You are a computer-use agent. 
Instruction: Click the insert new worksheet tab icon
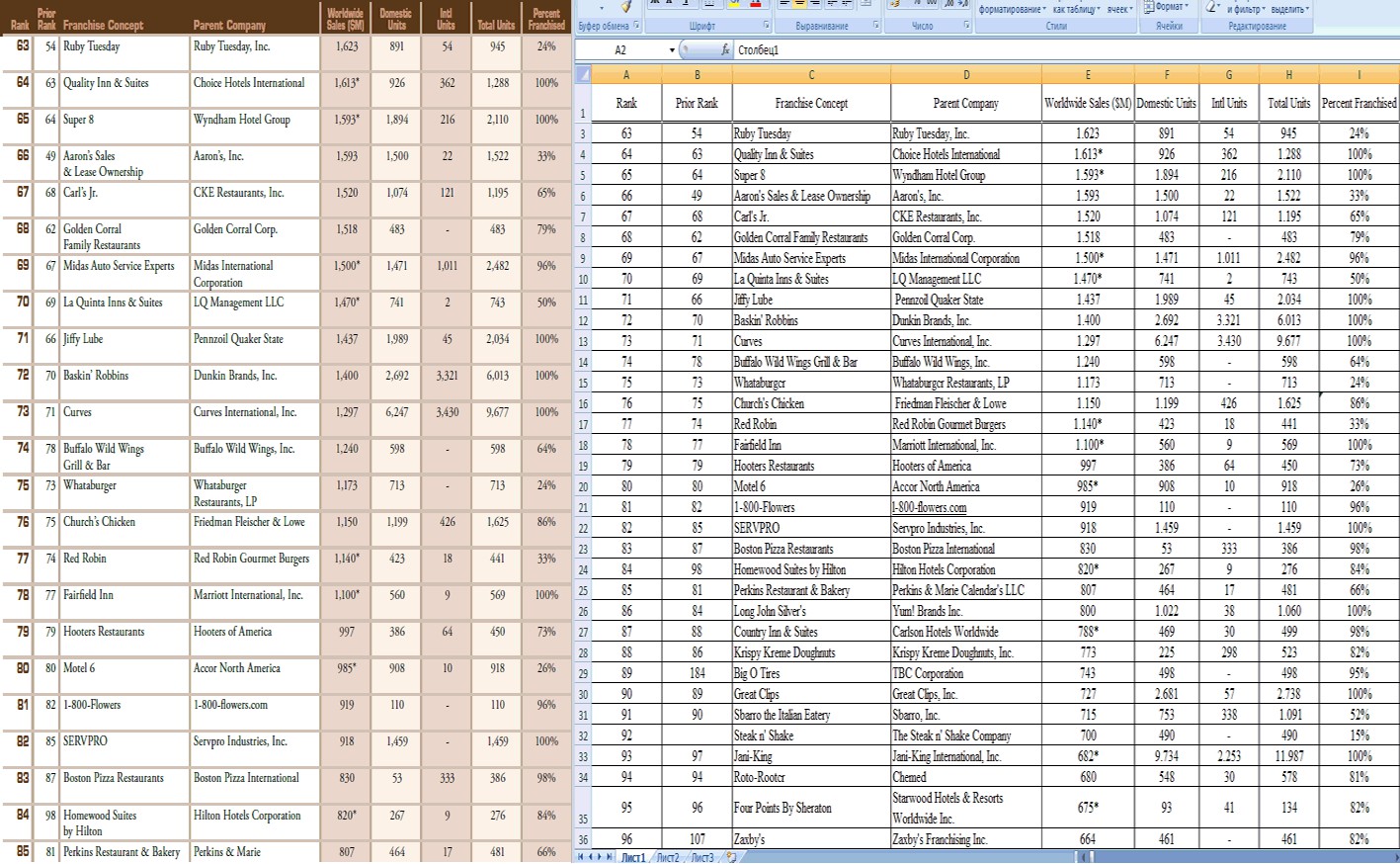[x=731, y=857]
